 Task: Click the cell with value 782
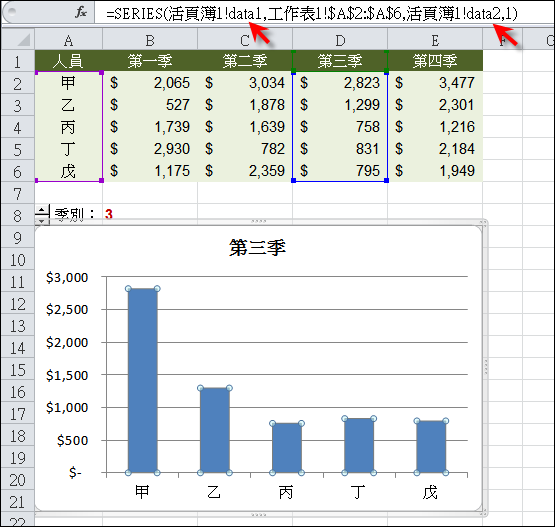(245, 149)
